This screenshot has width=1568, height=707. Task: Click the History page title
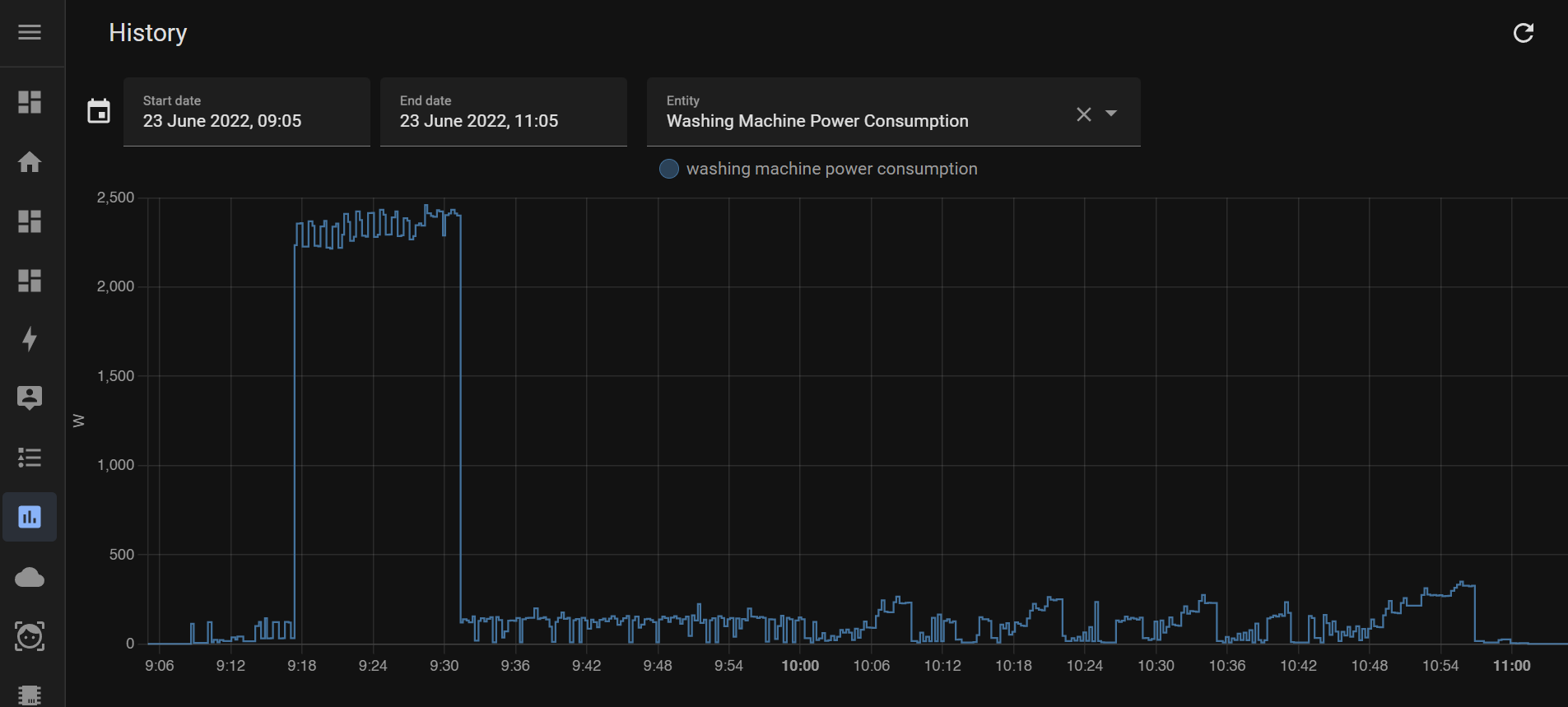point(148,33)
